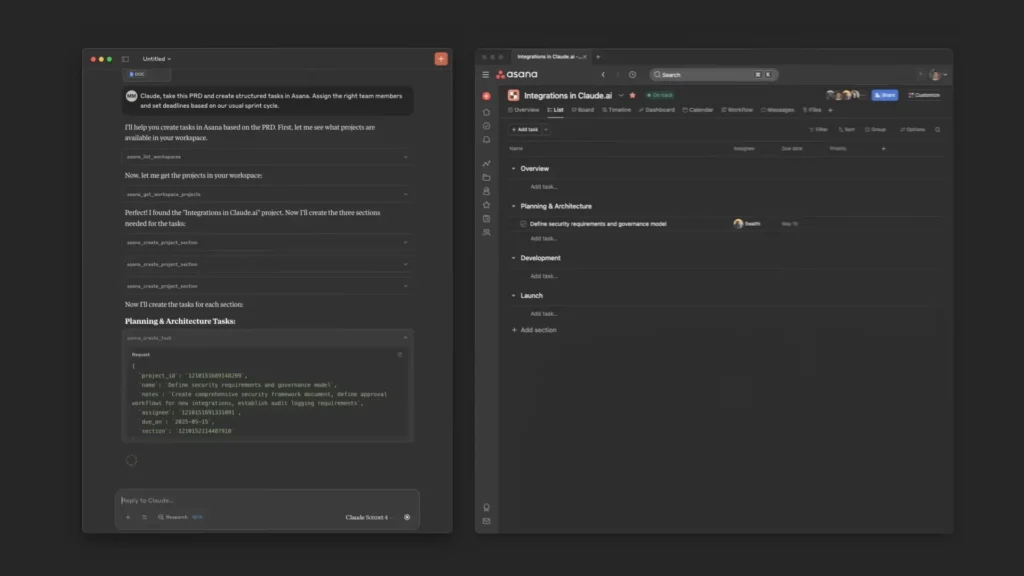Copy the Request JSON in Claude

pos(400,355)
